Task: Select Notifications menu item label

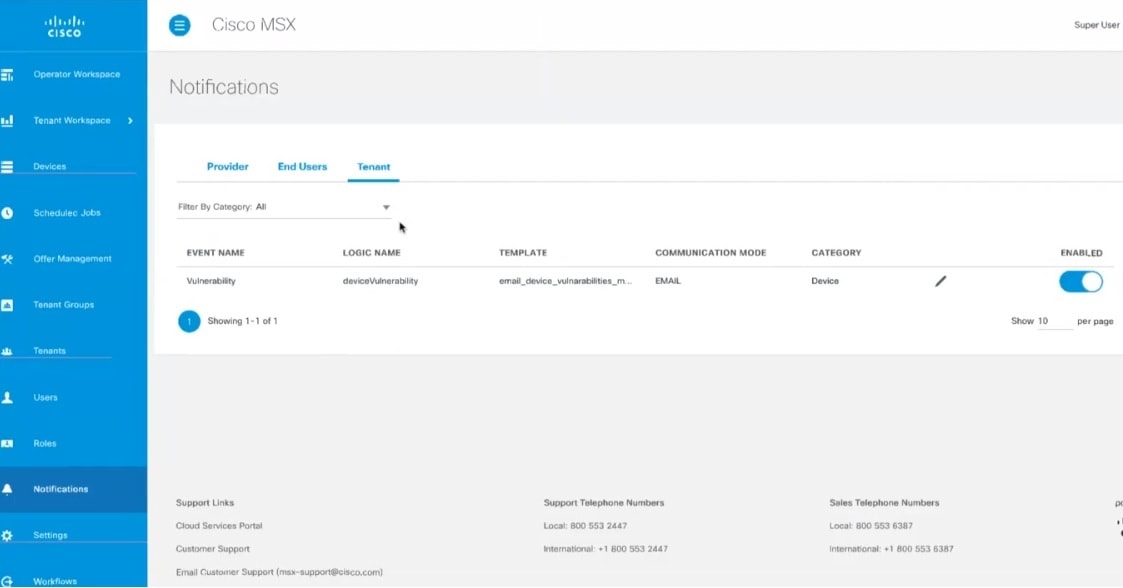Action: pyautogui.click(x=61, y=489)
